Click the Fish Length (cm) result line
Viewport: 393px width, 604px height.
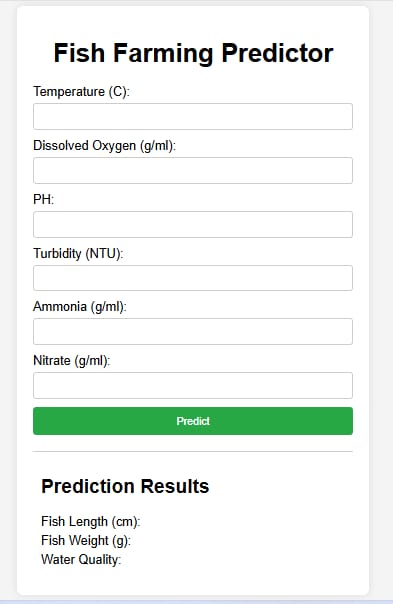point(91,522)
